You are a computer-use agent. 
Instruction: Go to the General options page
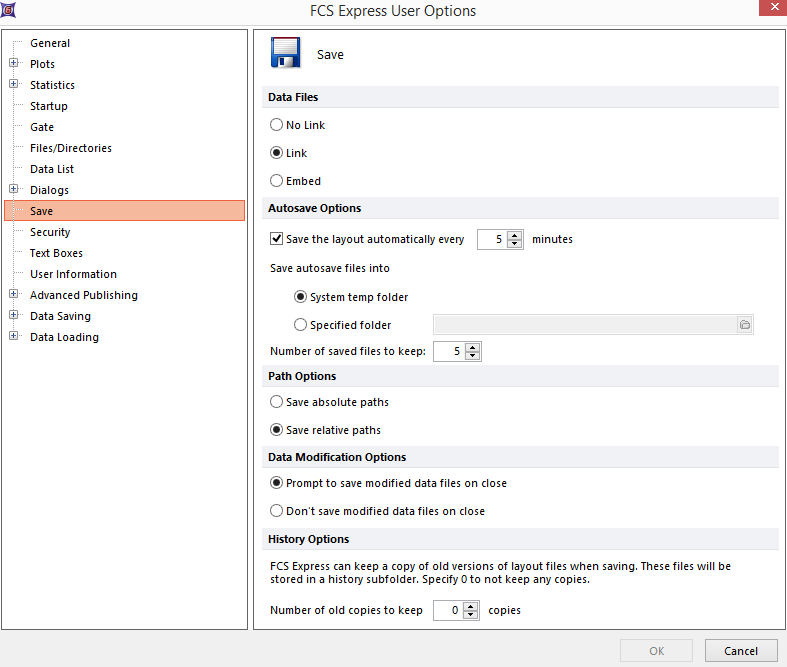pos(50,43)
